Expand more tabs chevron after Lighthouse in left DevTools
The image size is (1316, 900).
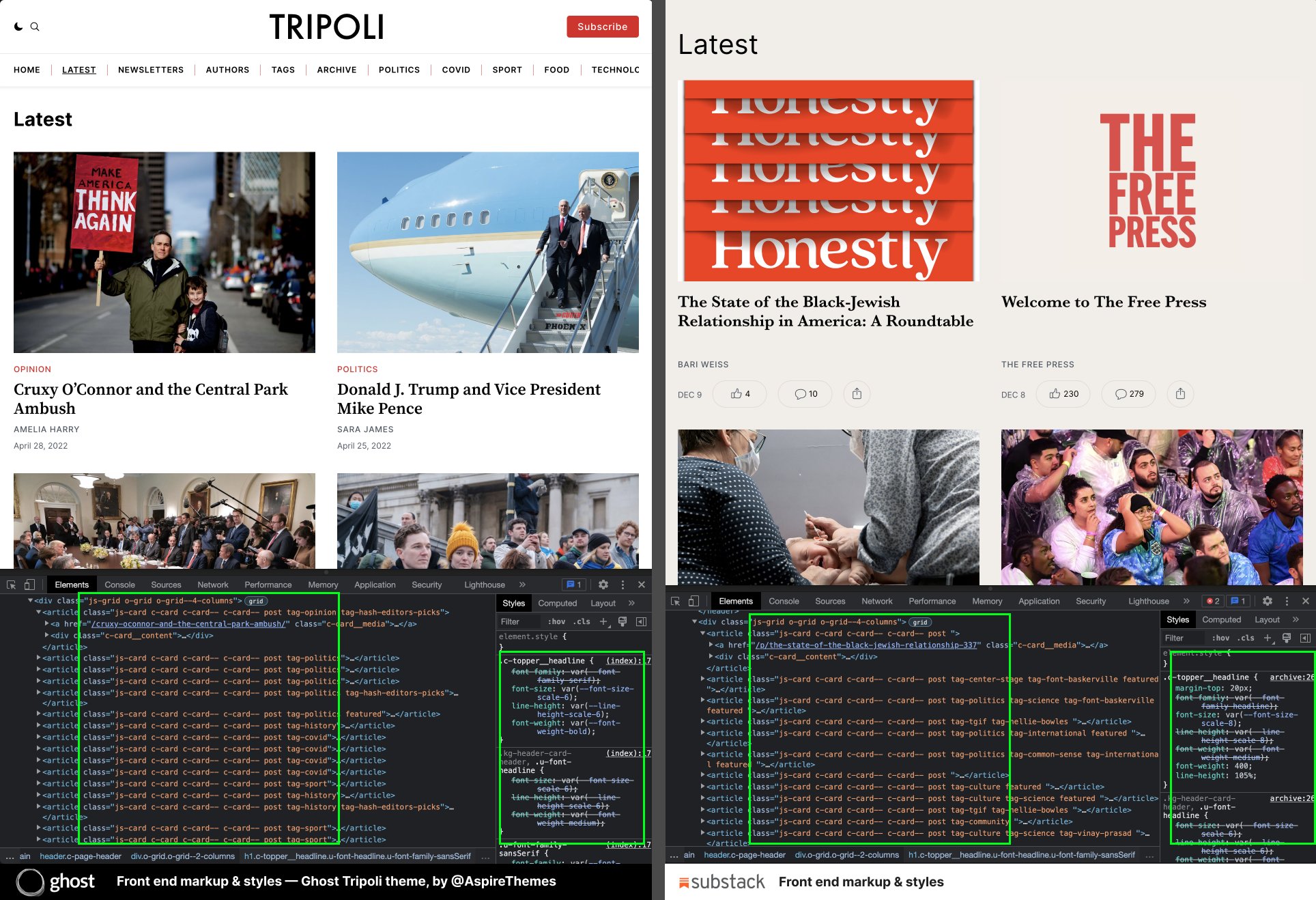[522, 585]
